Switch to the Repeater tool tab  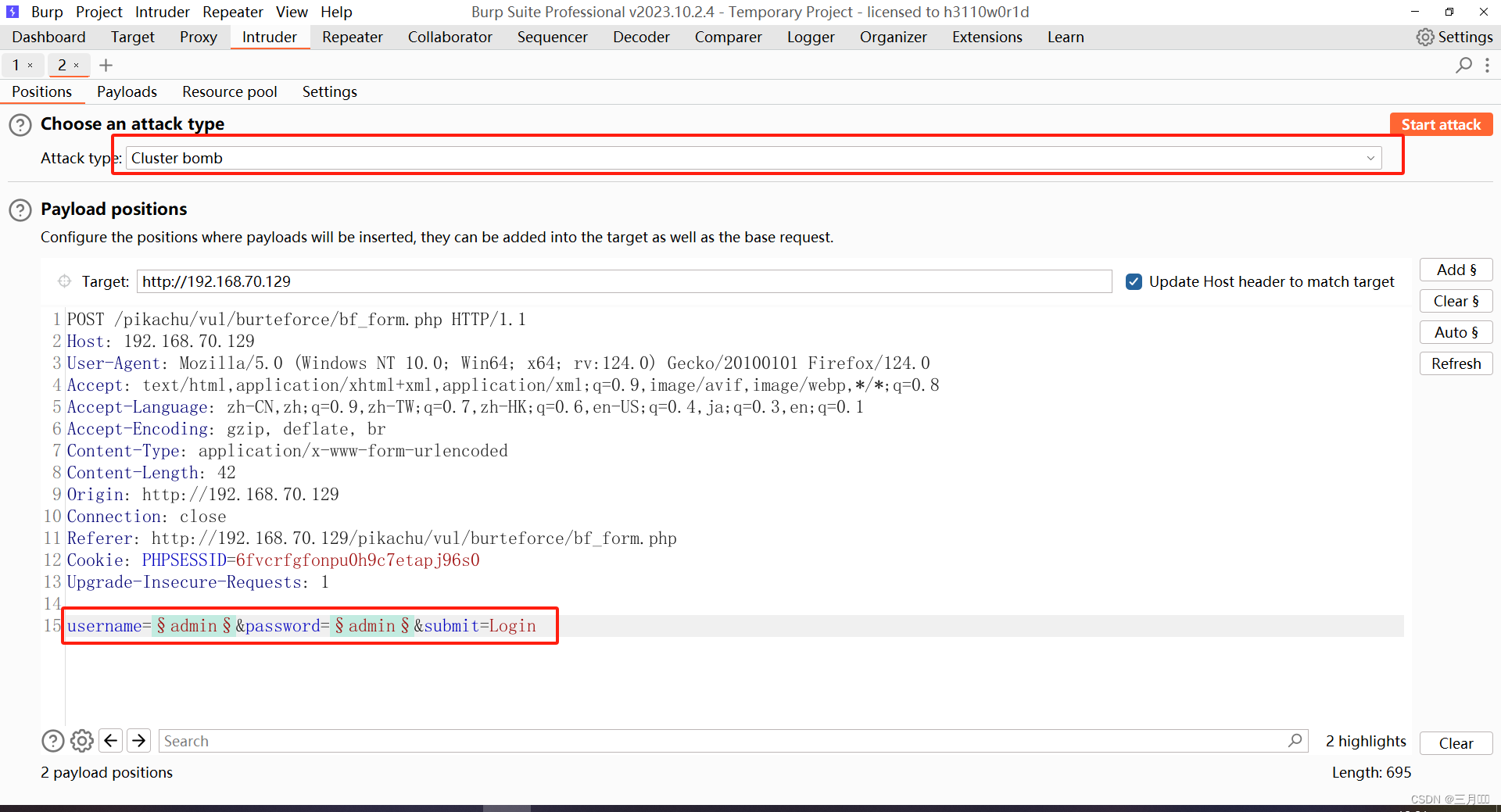pyautogui.click(x=353, y=37)
